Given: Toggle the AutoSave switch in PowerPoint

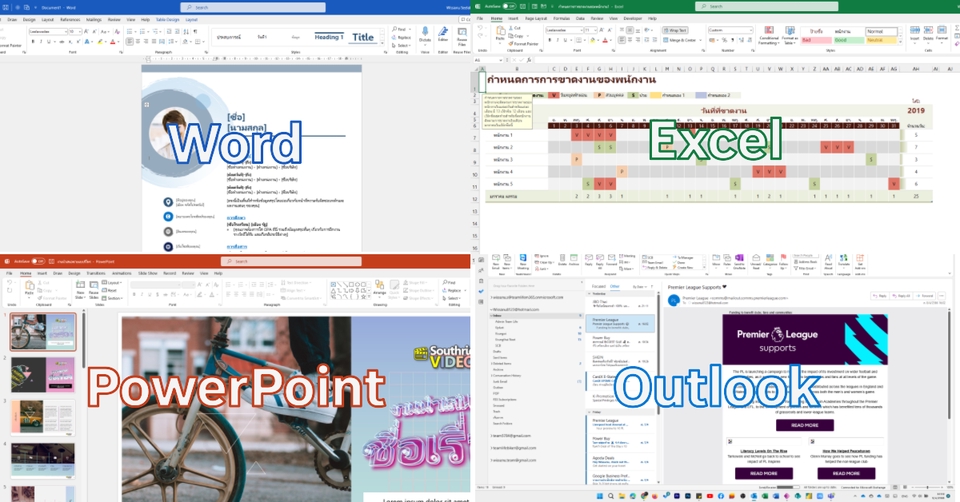Looking at the screenshot, I should [x=36, y=259].
